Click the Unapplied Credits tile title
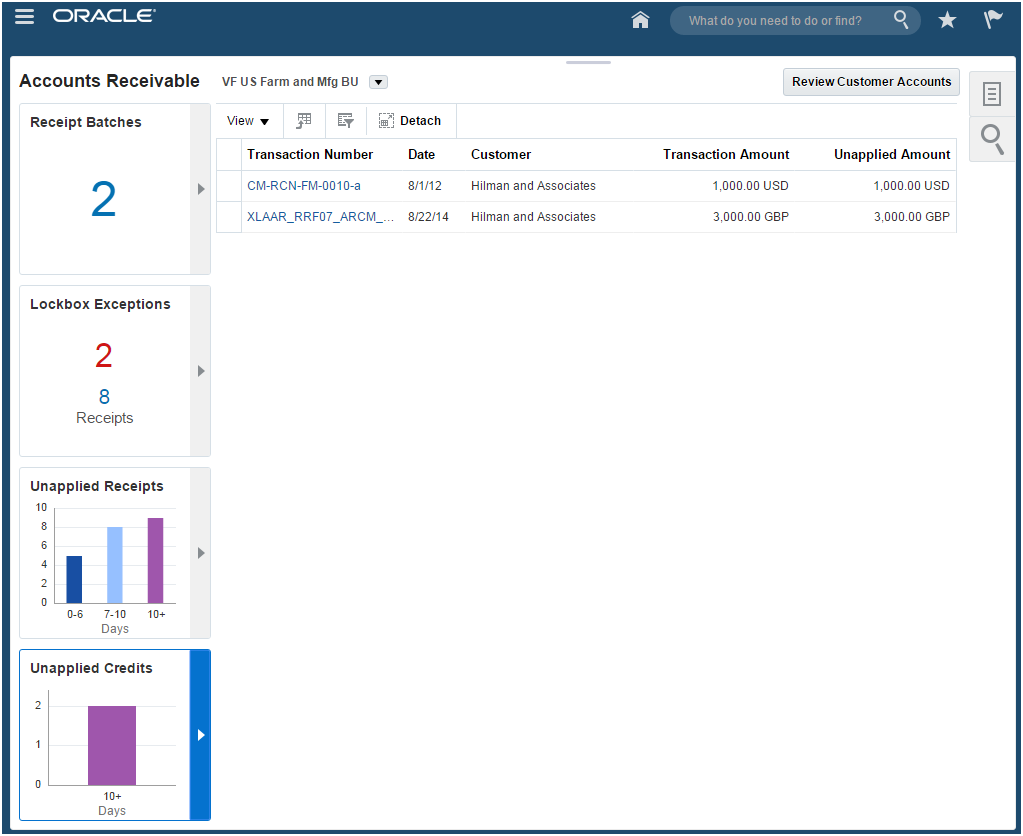1023x836 pixels. pos(91,668)
